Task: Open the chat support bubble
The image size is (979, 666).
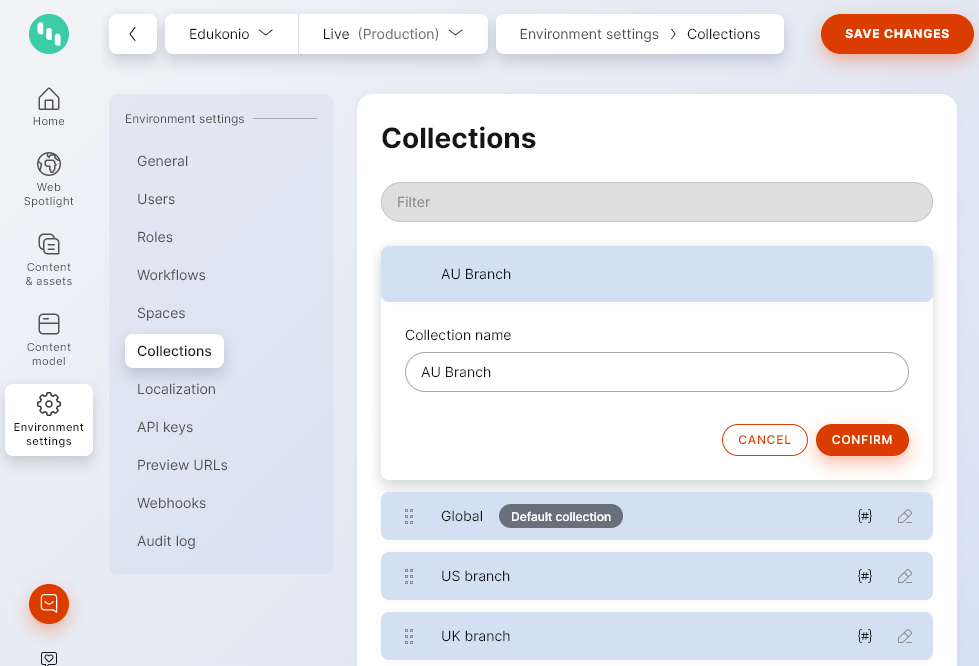Action: pyautogui.click(x=48, y=604)
